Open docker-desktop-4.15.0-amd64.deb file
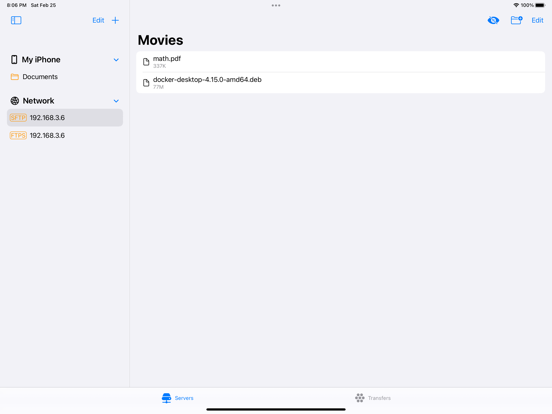Screen dimensions: 552x414 tap(340, 83)
